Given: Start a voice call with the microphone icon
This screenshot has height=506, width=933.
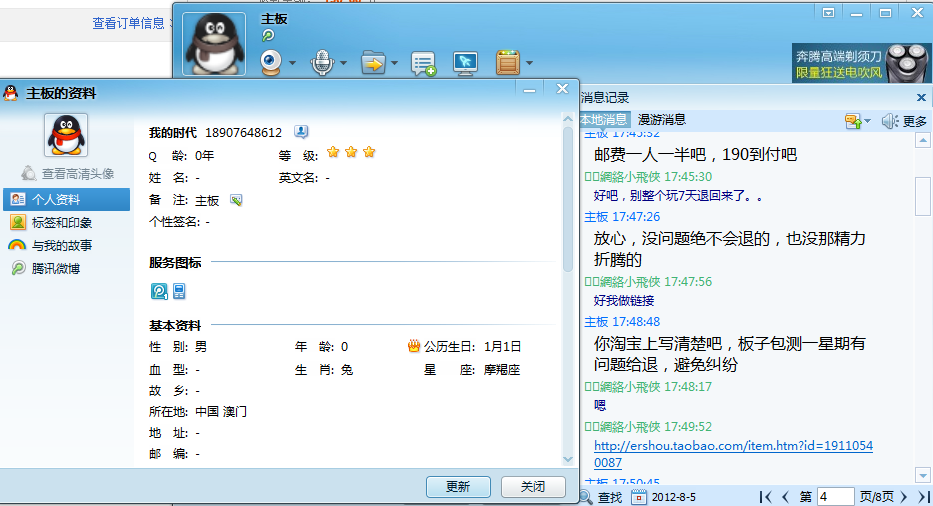Looking at the screenshot, I should click(321, 63).
